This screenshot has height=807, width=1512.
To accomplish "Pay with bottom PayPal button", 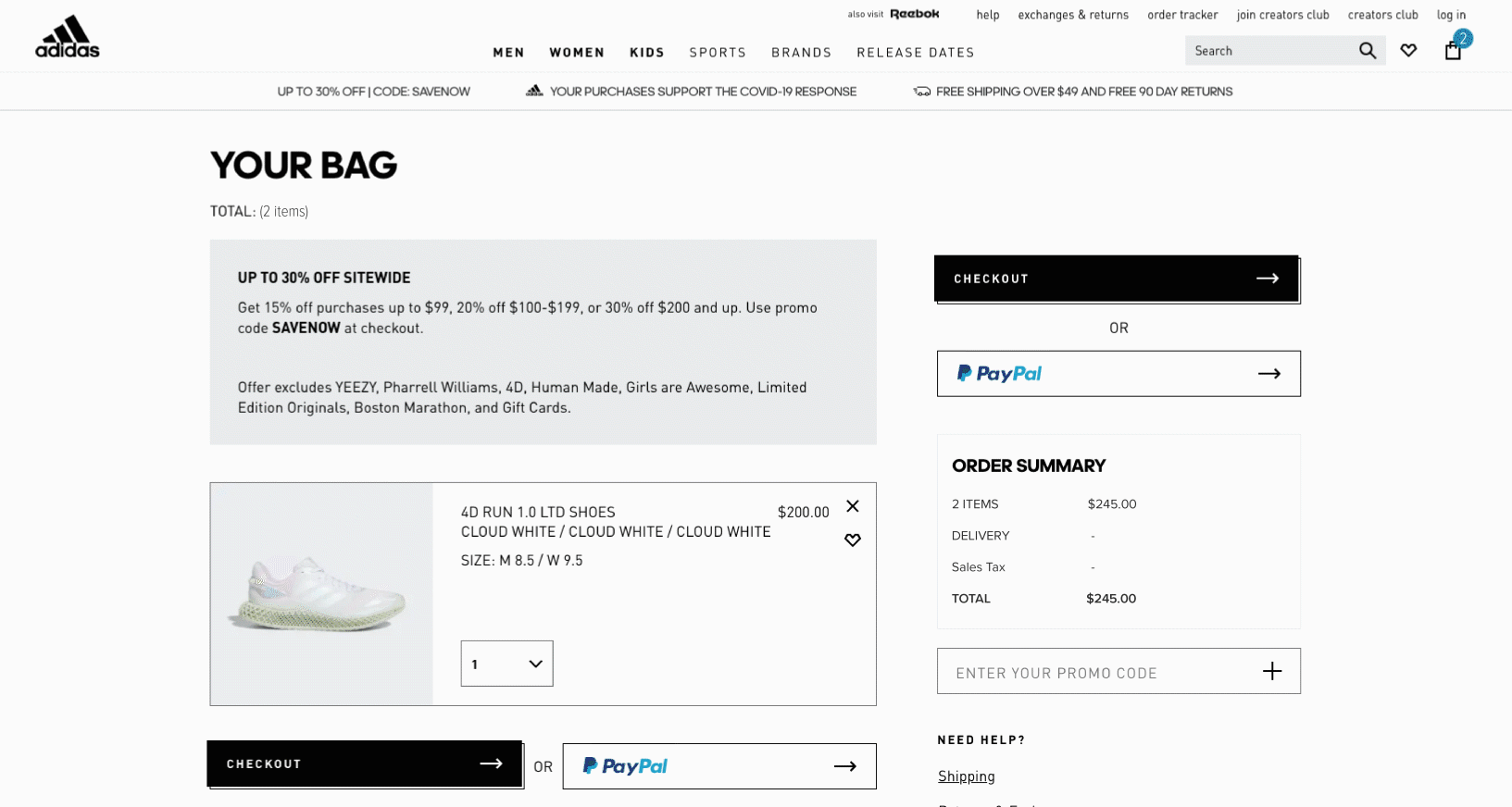I will click(x=719, y=766).
